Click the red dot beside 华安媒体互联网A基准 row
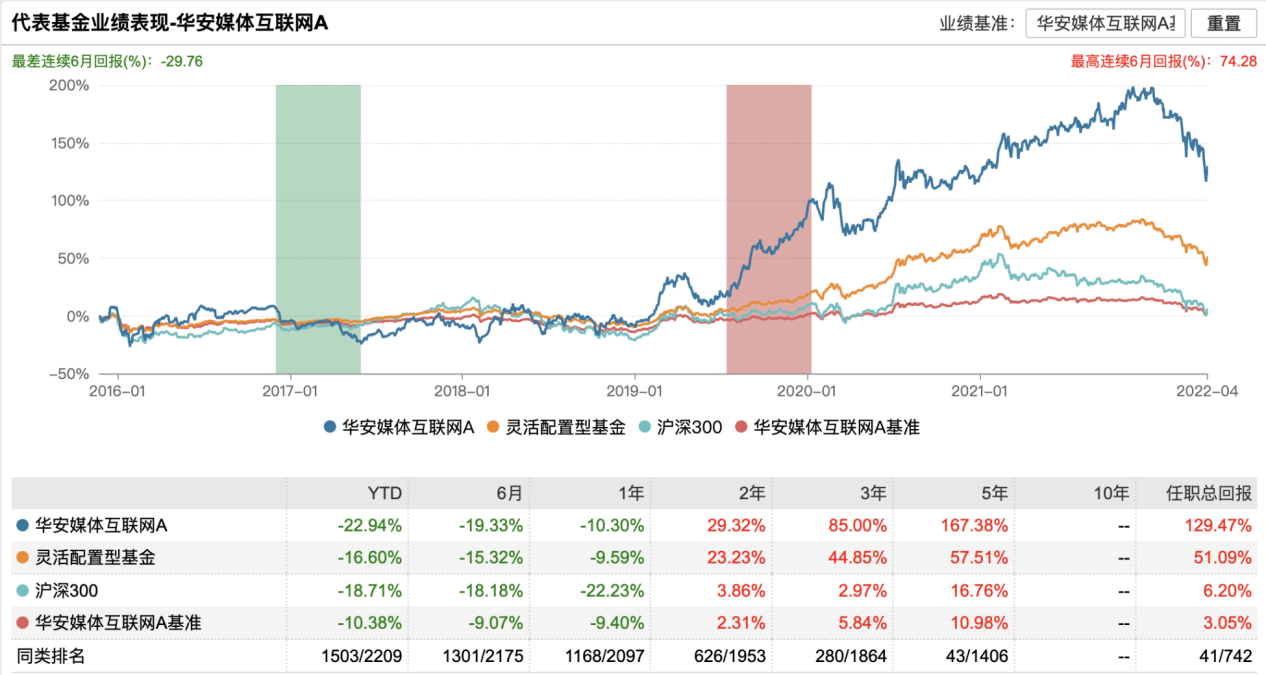The width and height of the screenshot is (1266, 675). 23,623
